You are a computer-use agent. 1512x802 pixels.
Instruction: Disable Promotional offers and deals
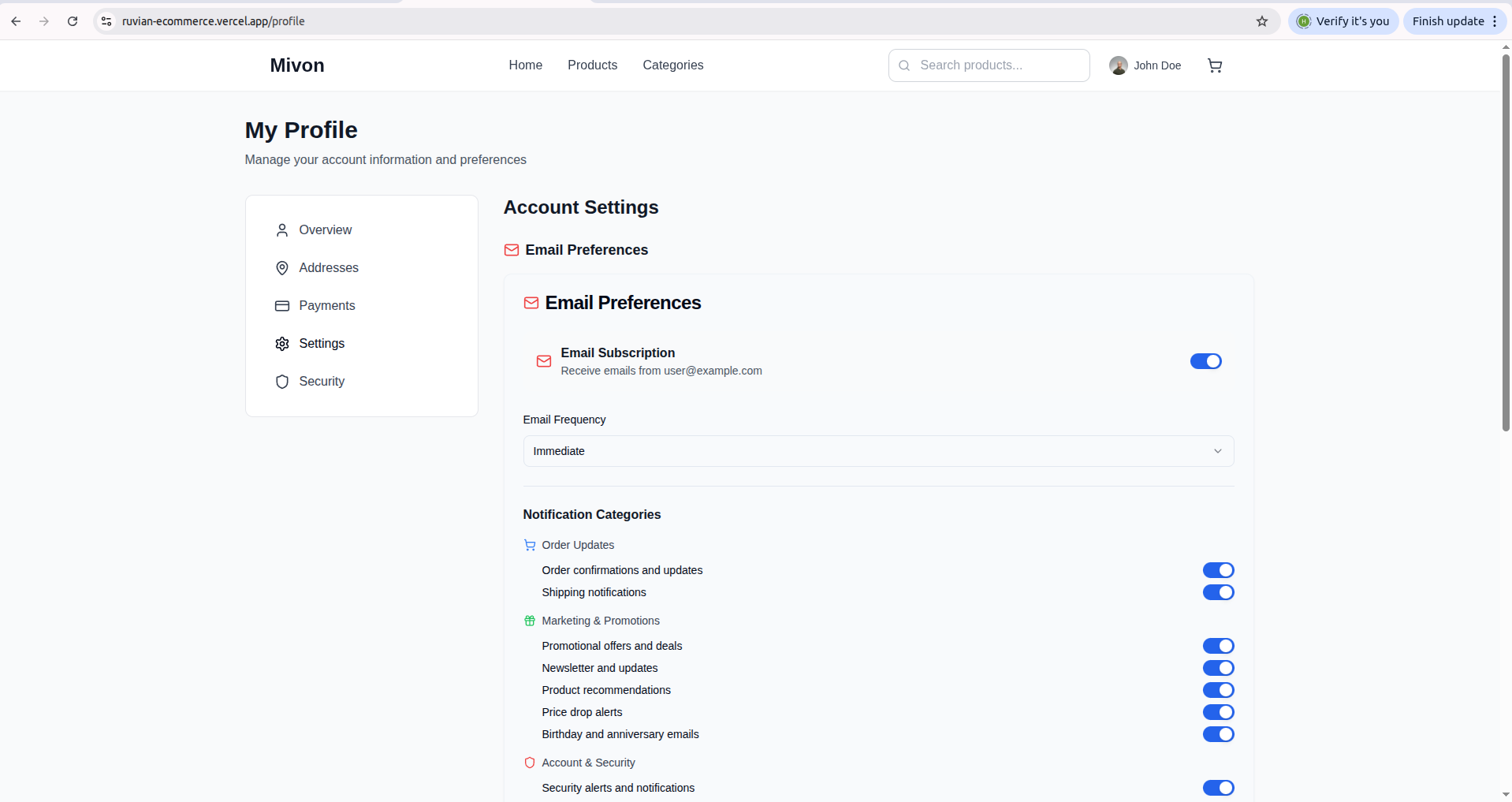1219,646
